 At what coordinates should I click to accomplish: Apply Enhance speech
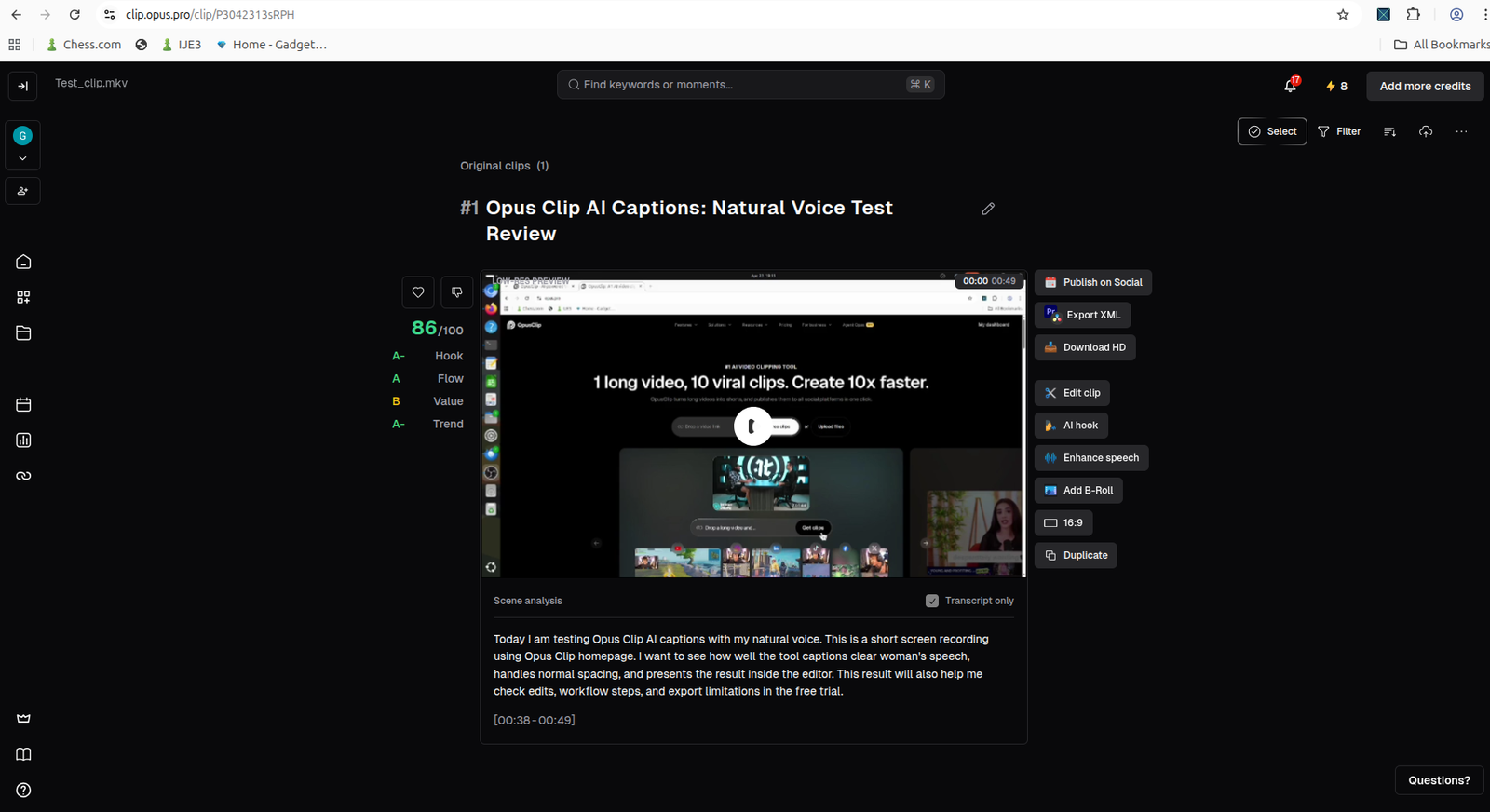[1091, 458]
